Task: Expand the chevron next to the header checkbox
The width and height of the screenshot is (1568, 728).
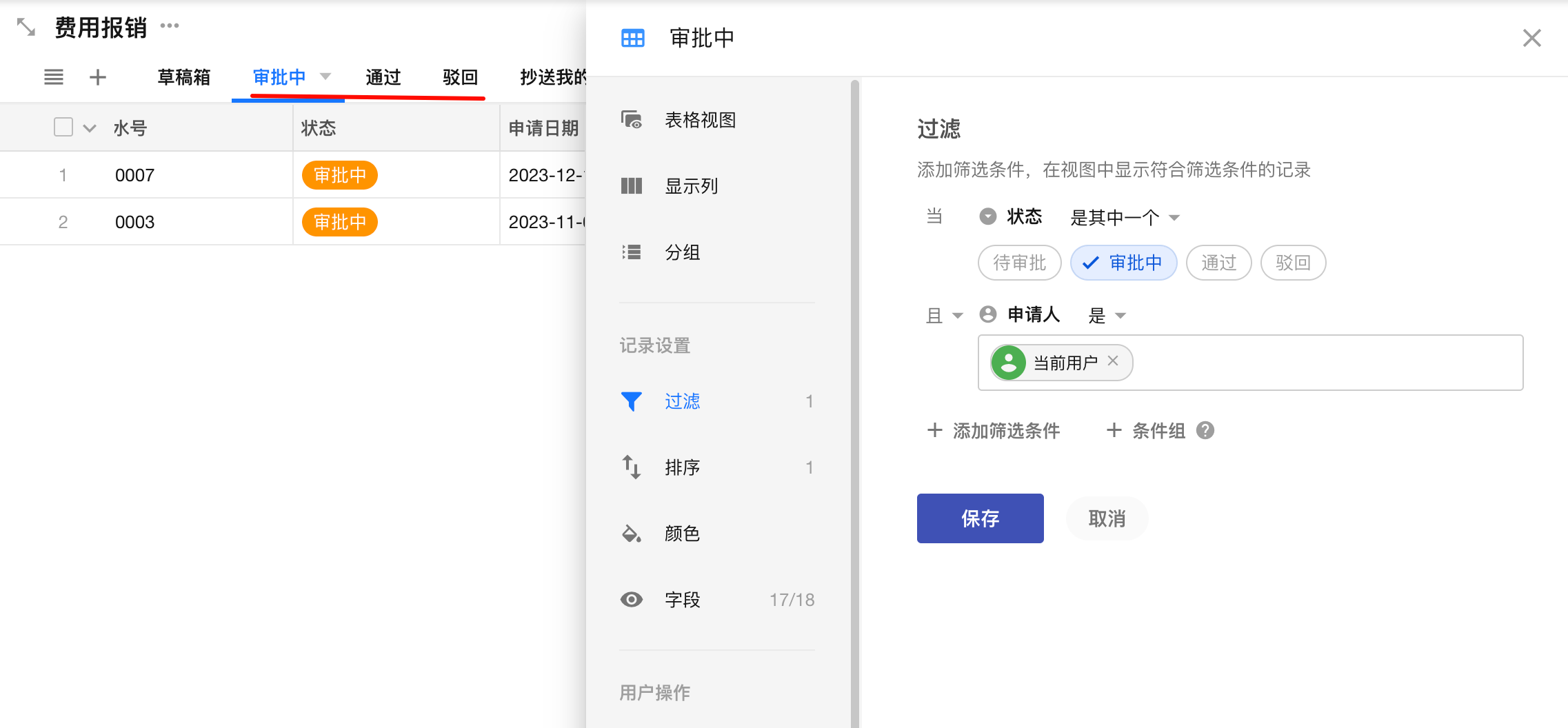Action: pos(90,128)
